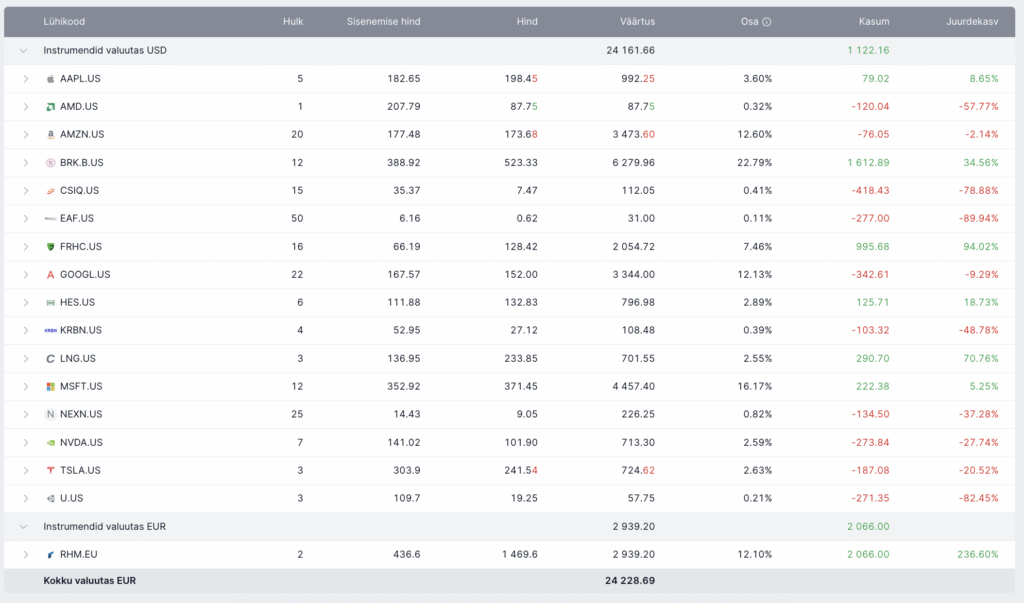Select the Kokku valuutas EUR total row

coord(509,581)
